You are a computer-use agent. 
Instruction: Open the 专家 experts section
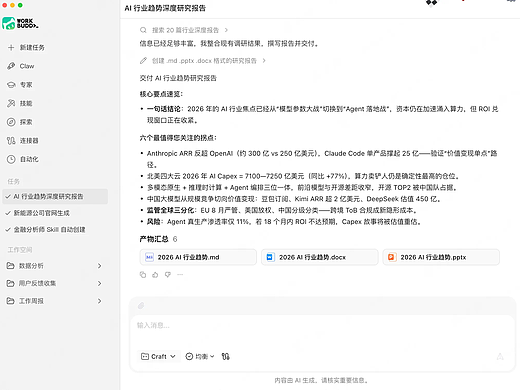[20, 85]
